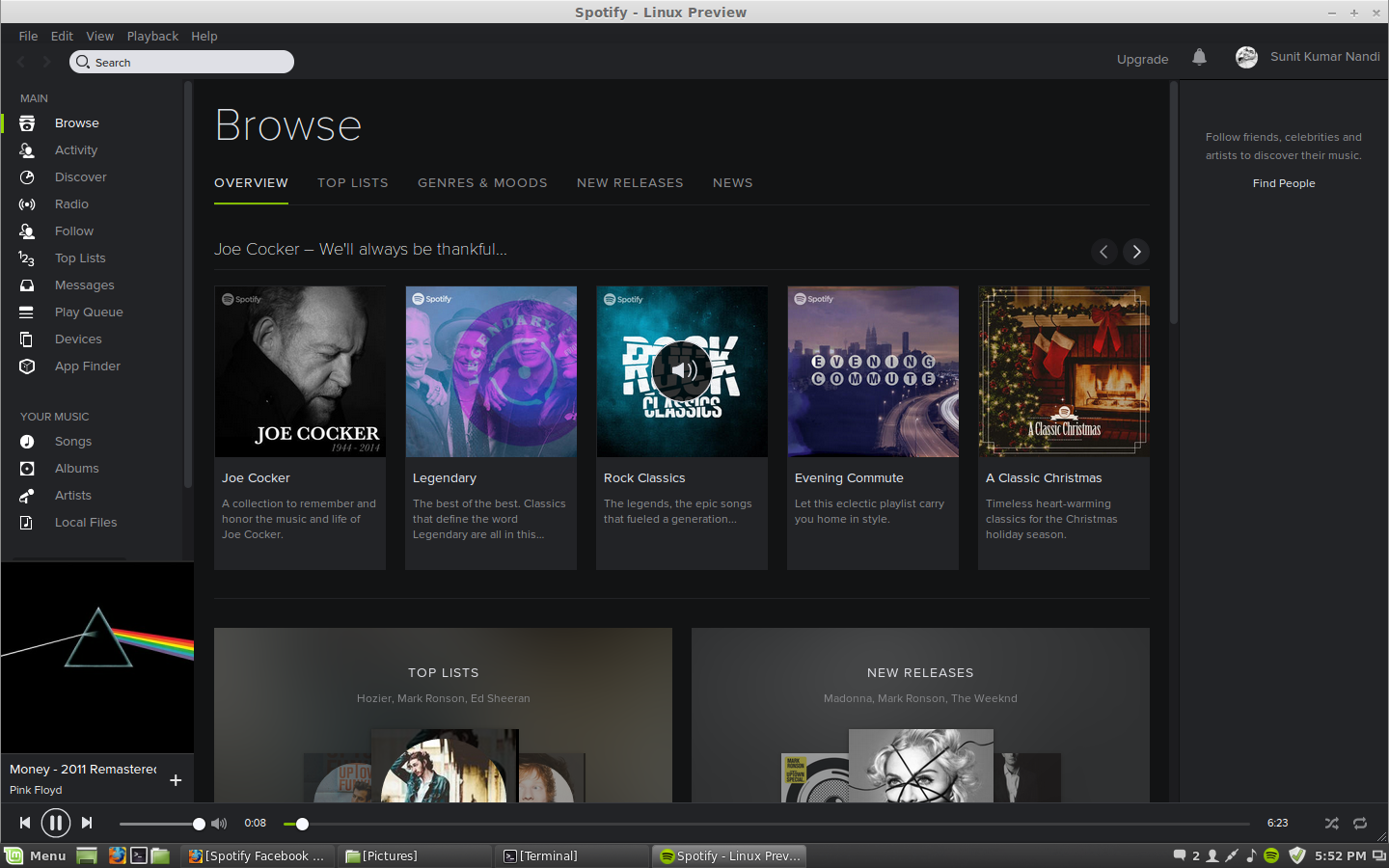Click the track progress bar

pyautogui.click(x=767, y=824)
